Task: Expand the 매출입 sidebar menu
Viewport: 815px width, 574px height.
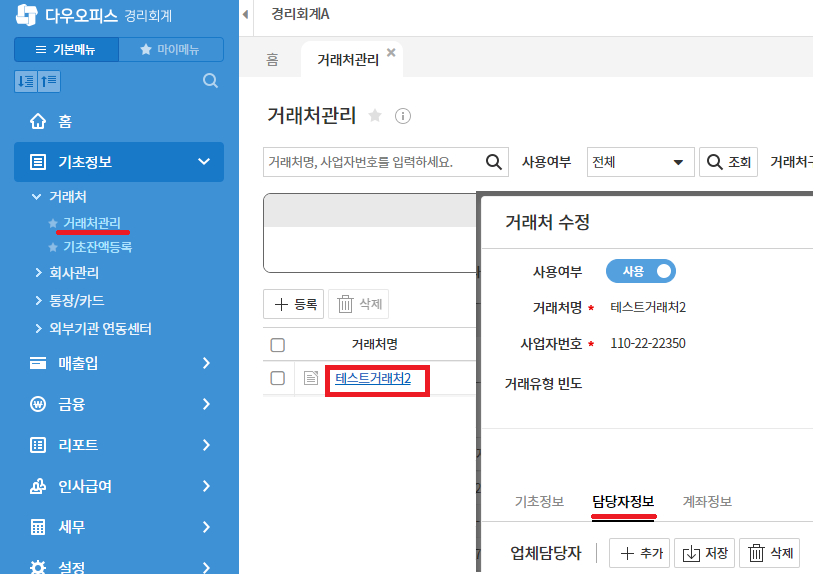Action: click(x=119, y=363)
